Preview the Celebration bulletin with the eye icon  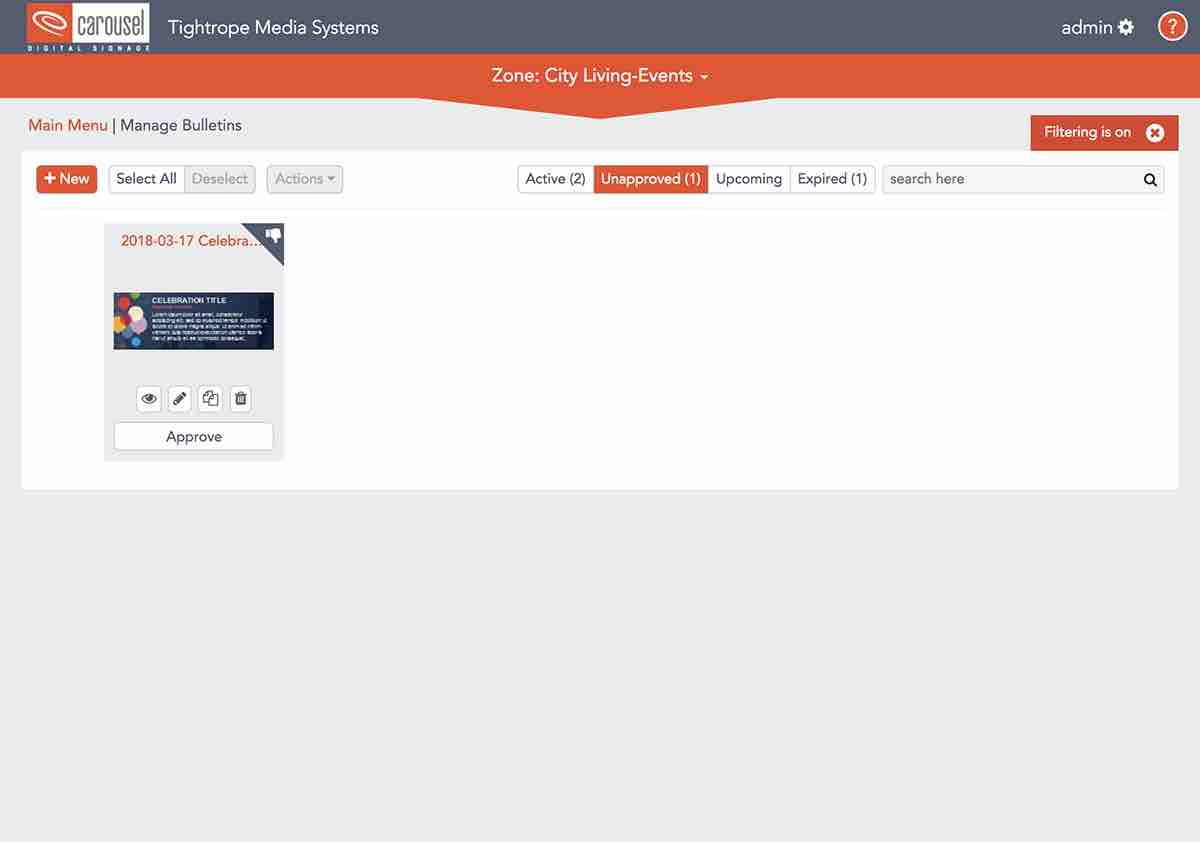point(149,398)
